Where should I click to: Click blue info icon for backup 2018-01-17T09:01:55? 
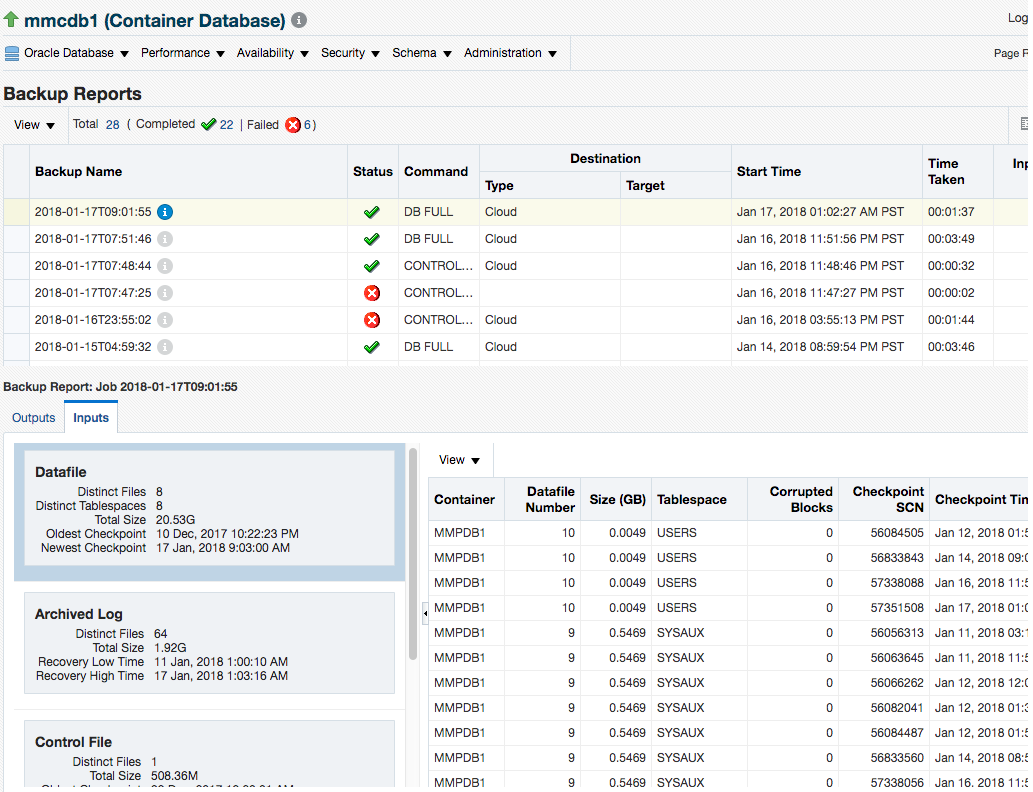tap(165, 212)
